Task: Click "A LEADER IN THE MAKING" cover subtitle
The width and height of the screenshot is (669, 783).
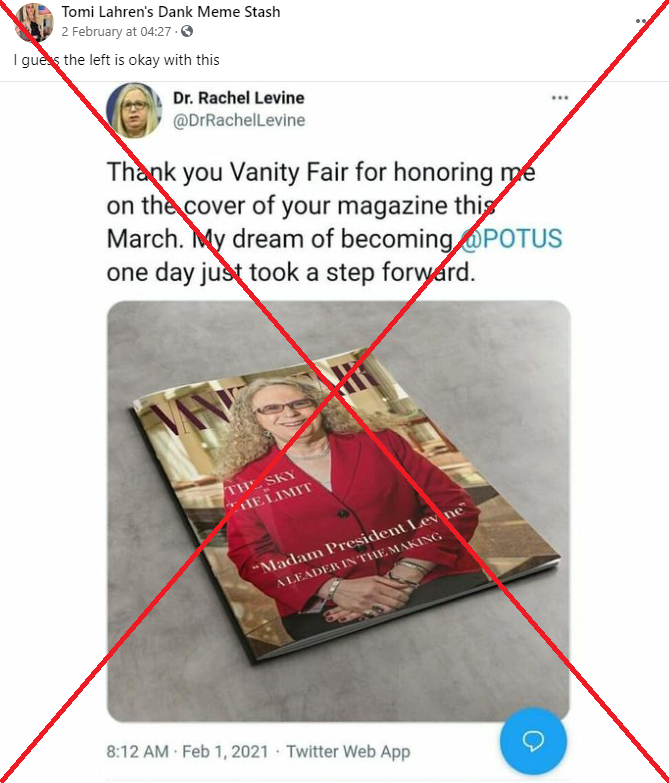Action: click(359, 559)
